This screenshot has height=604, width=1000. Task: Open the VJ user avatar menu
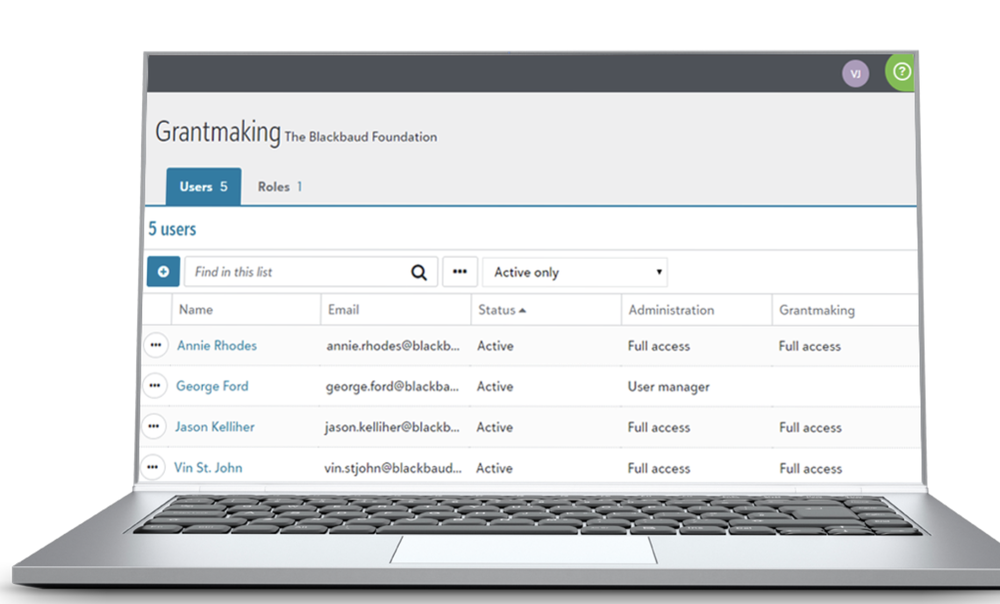coord(855,73)
